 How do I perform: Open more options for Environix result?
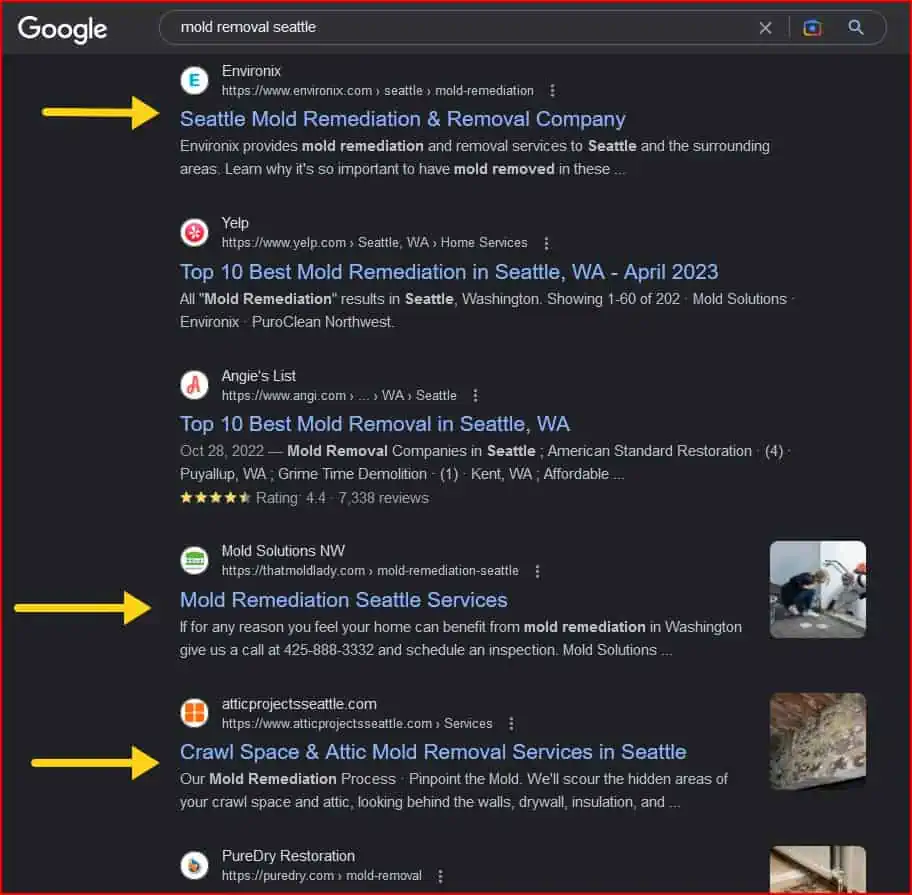tap(552, 91)
